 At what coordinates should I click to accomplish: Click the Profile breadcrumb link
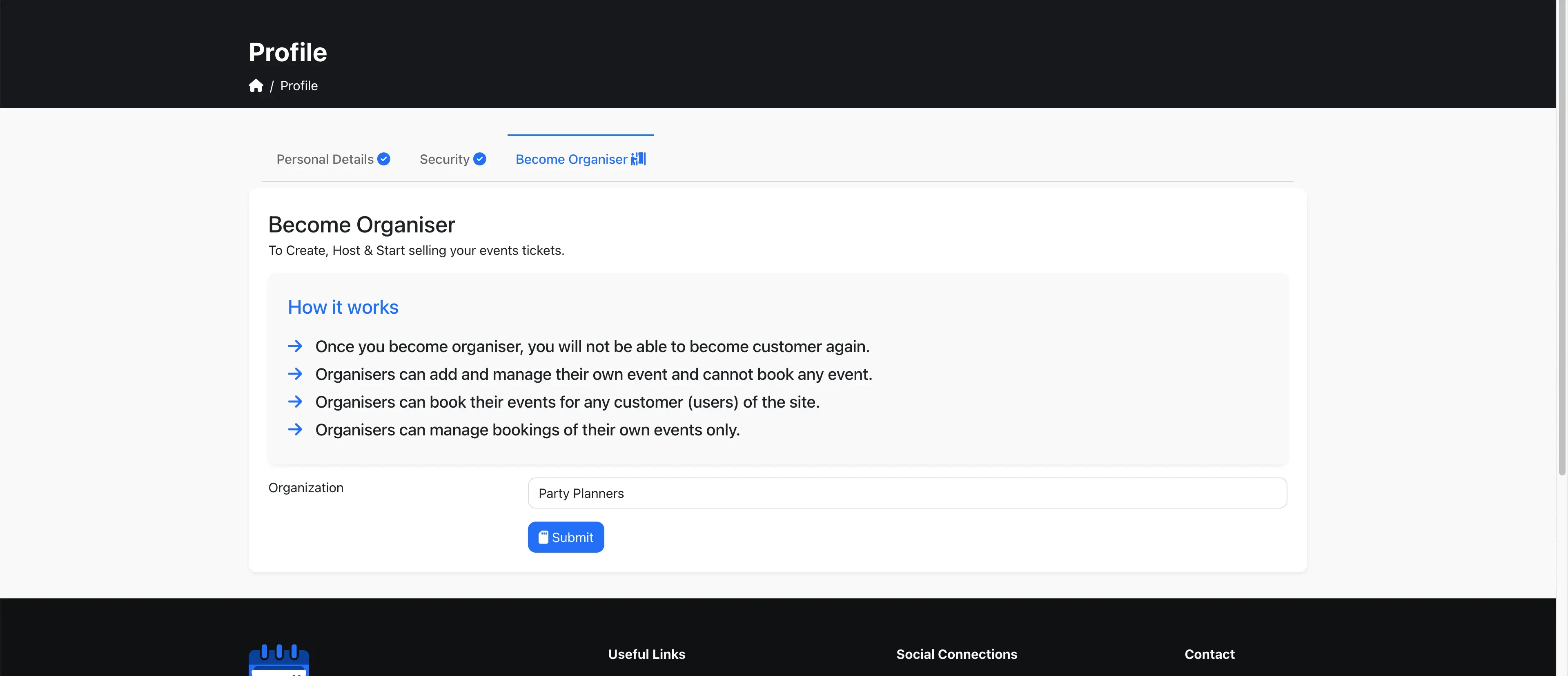[299, 86]
